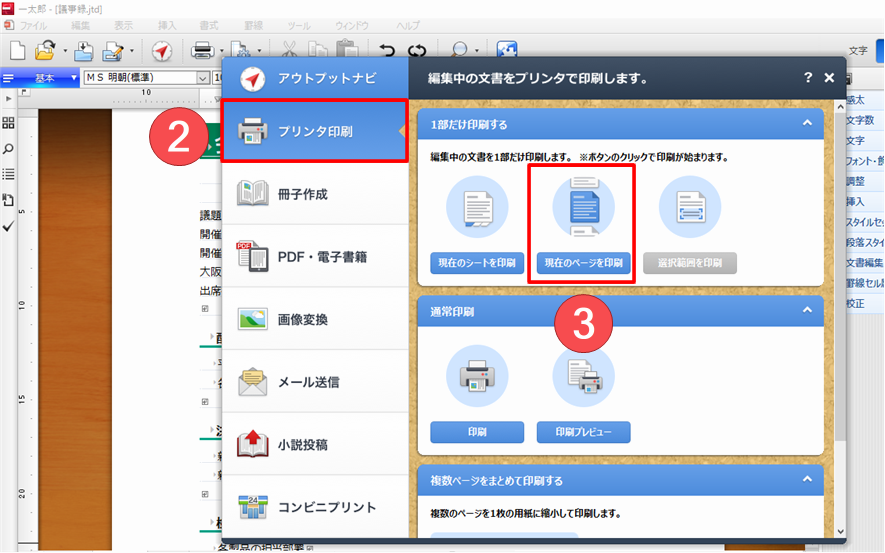The height and width of the screenshot is (553, 885).
Task: Select 小説投稿 in Output Navi
Action: click(314, 445)
